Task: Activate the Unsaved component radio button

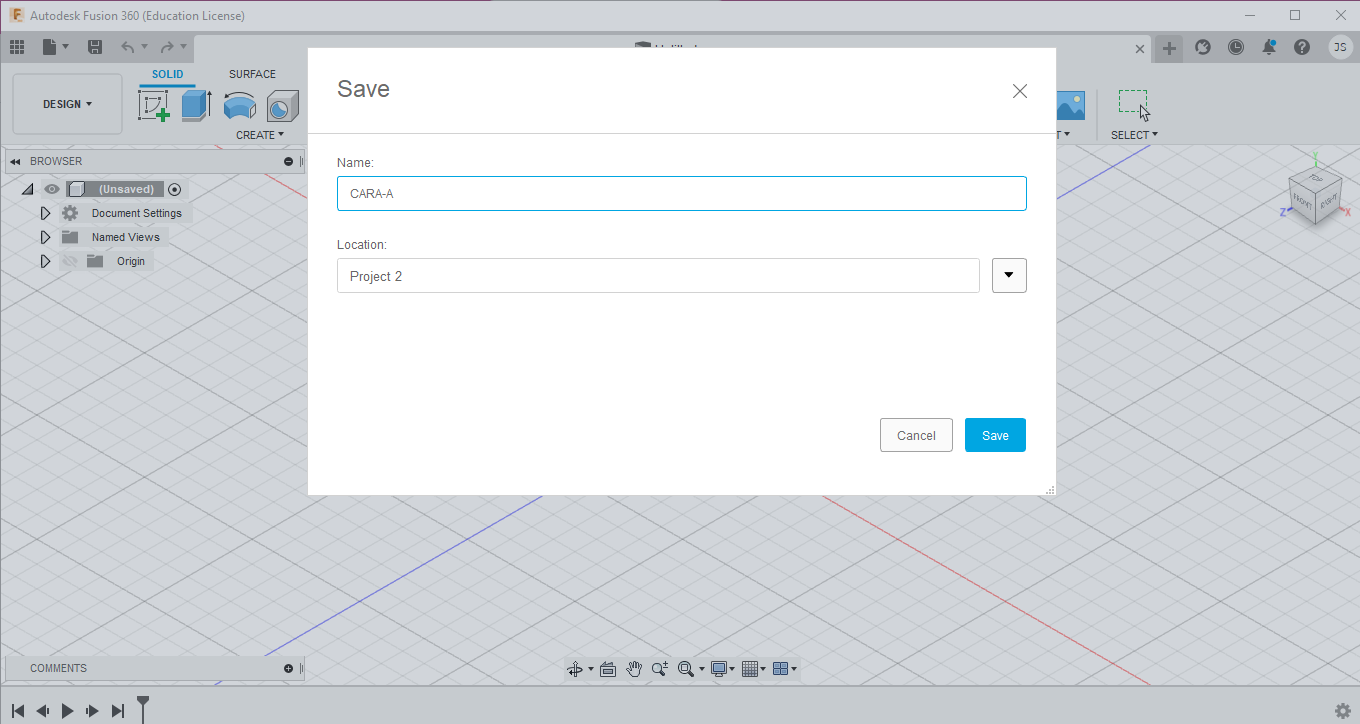Action: click(175, 189)
